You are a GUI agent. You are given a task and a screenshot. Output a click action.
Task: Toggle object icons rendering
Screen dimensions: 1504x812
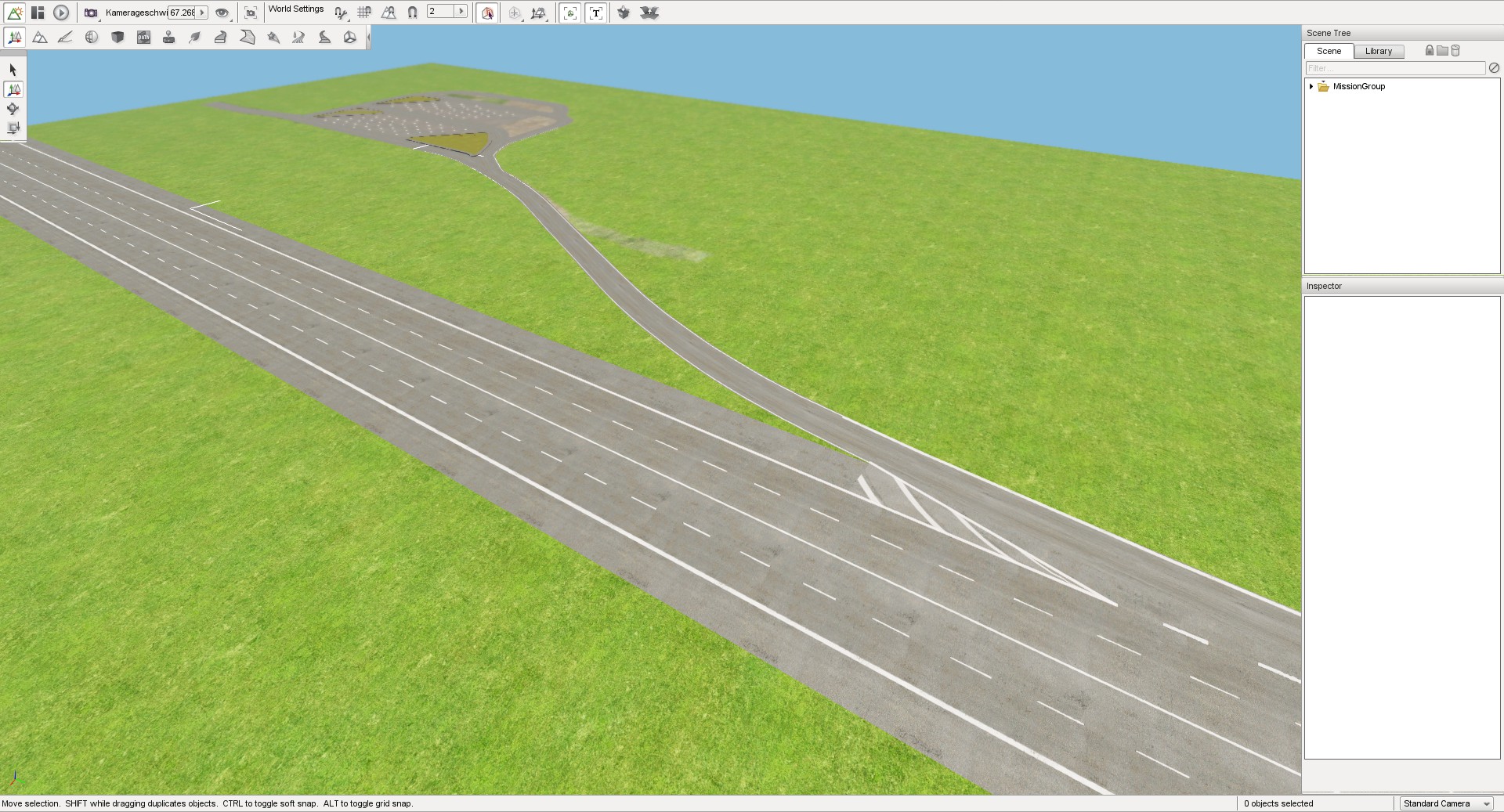tap(570, 13)
